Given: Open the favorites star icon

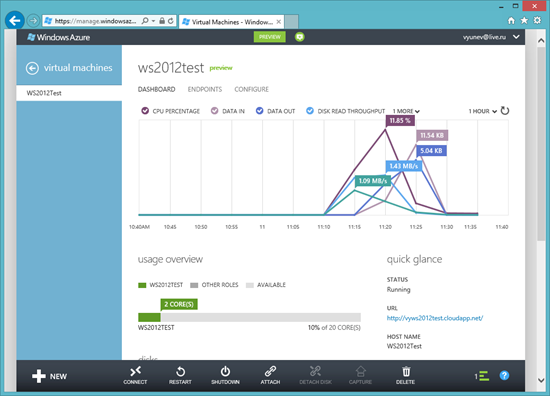Looking at the screenshot, I should point(524,21).
